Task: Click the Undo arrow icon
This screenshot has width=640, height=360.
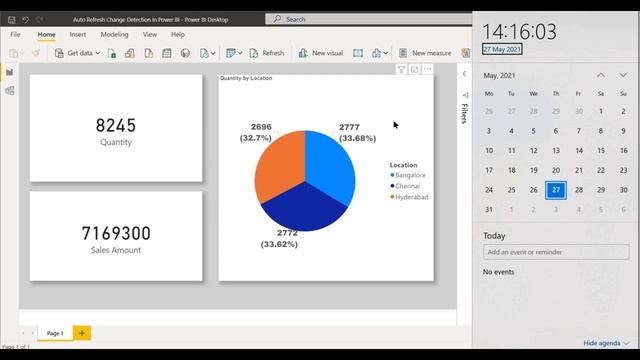Action: (x=25, y=20)
